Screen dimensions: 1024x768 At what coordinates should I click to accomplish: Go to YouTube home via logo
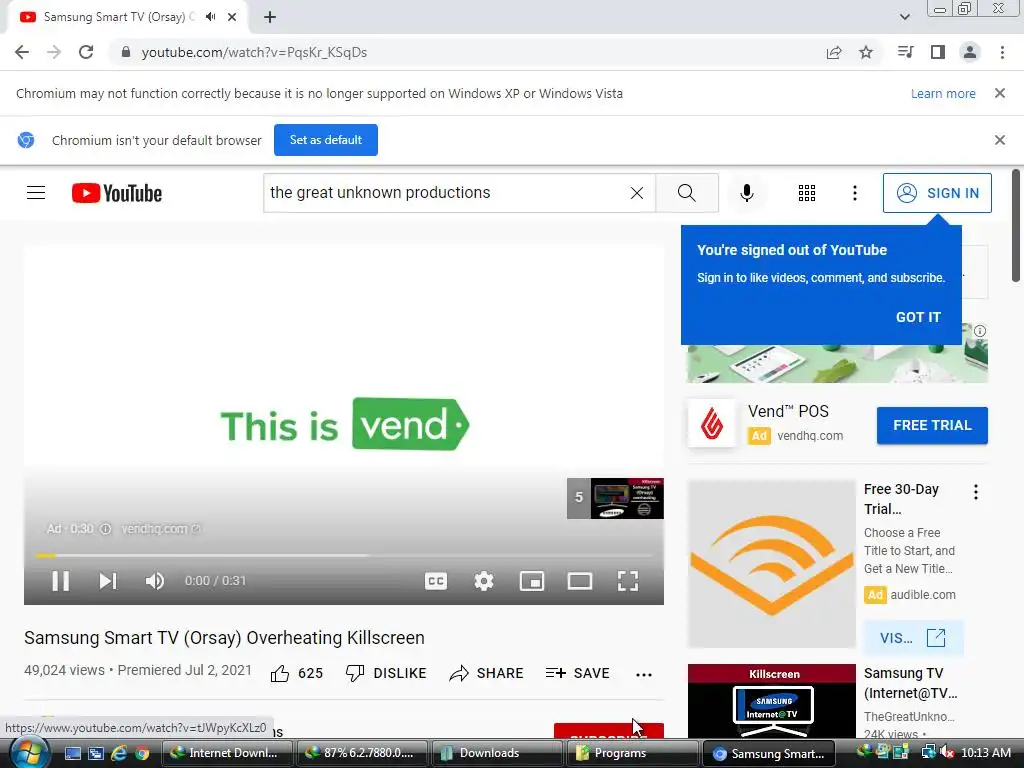(117, 193)
